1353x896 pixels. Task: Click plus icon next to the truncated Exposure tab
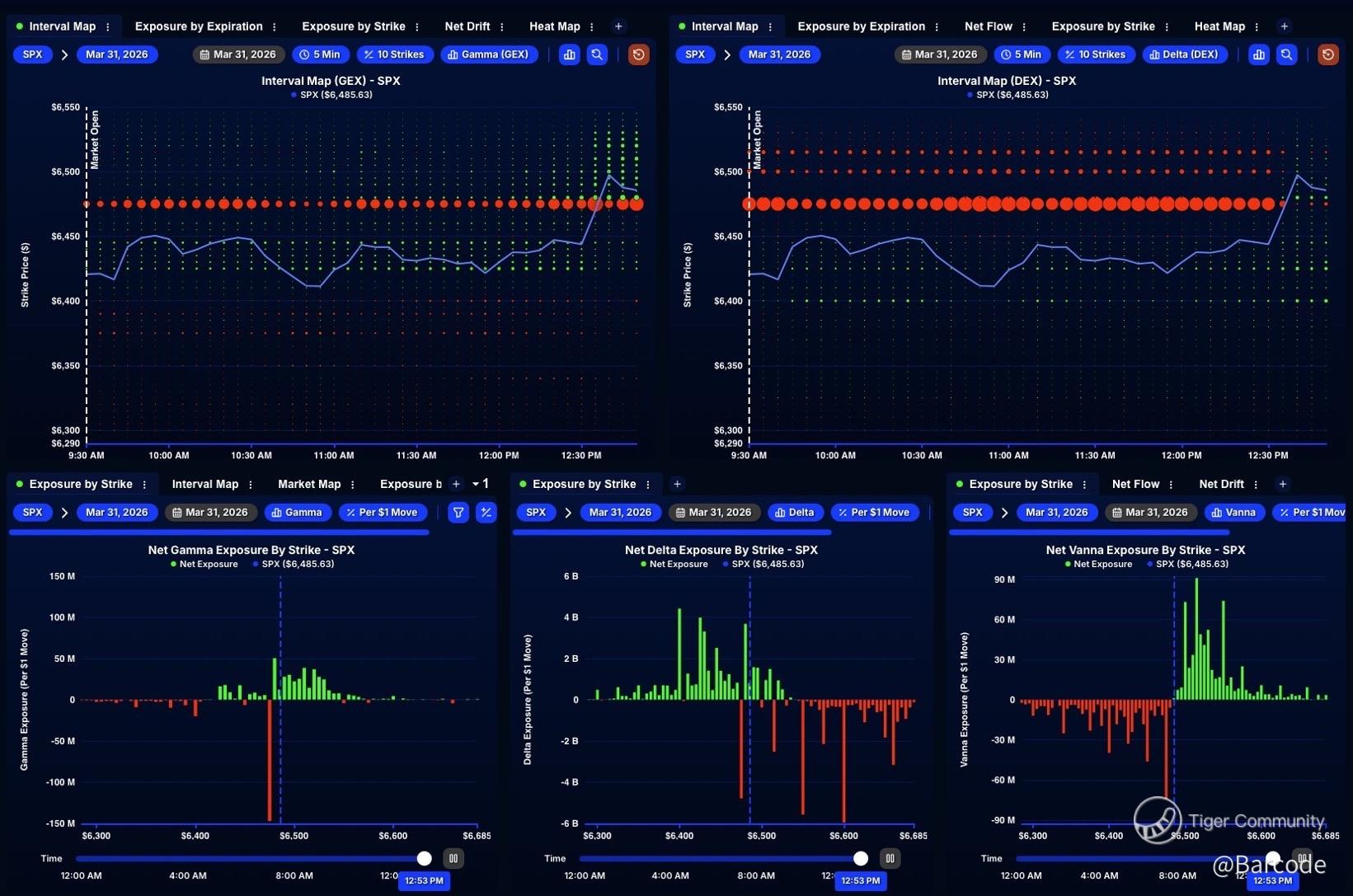tap(456, 484)
